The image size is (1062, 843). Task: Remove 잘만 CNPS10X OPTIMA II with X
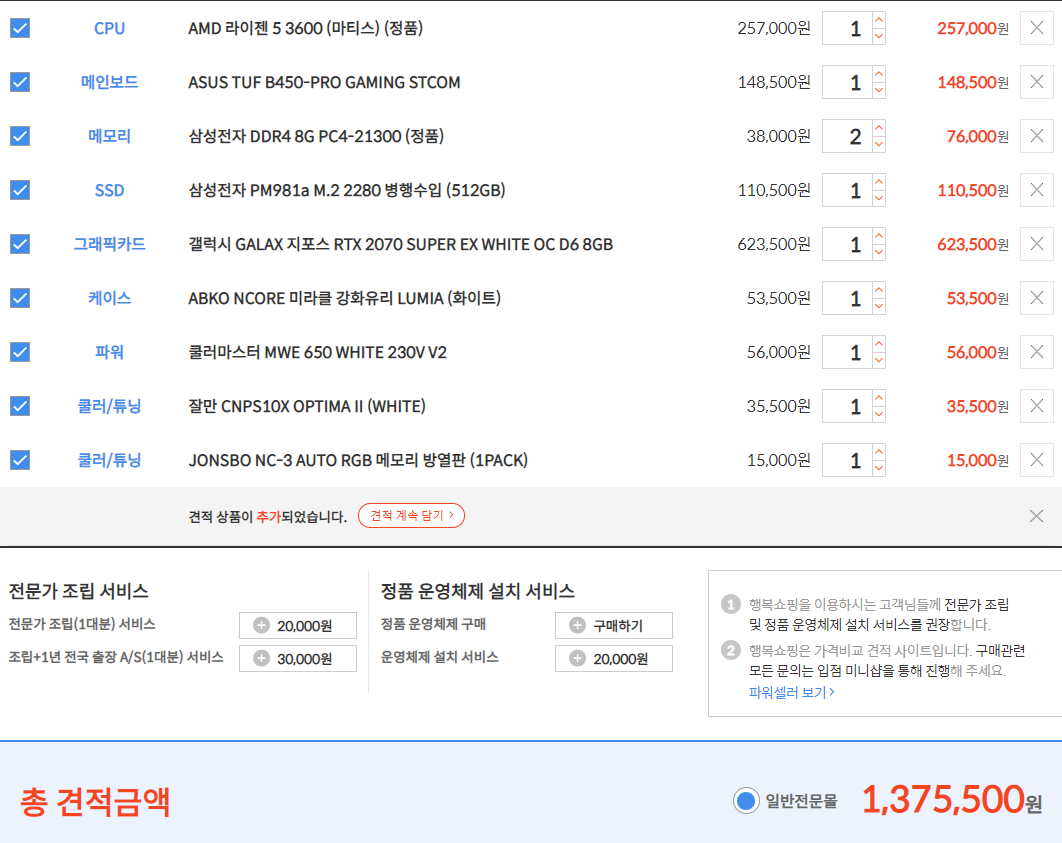(1036, 406)
